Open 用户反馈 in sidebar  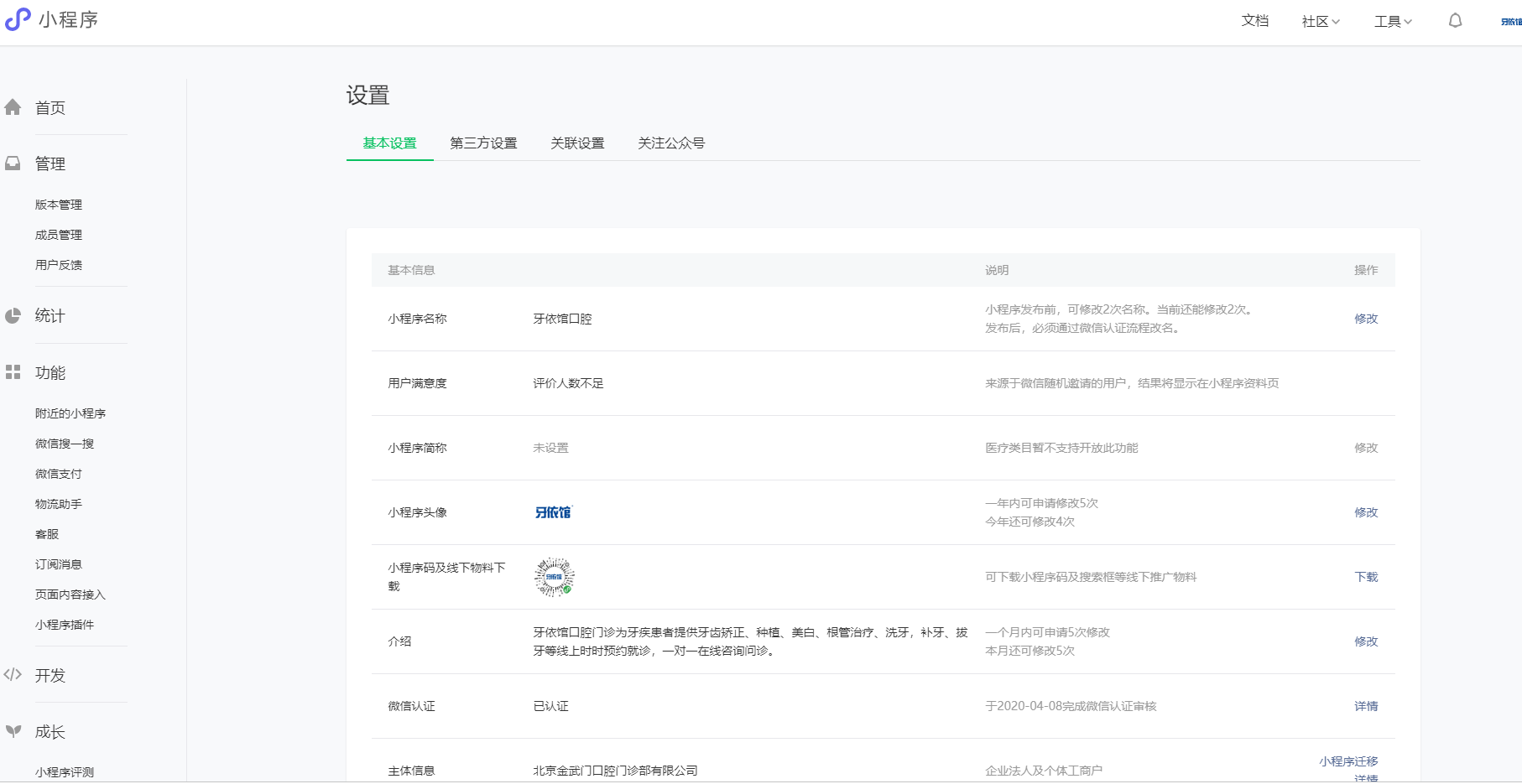click(59, 265)
